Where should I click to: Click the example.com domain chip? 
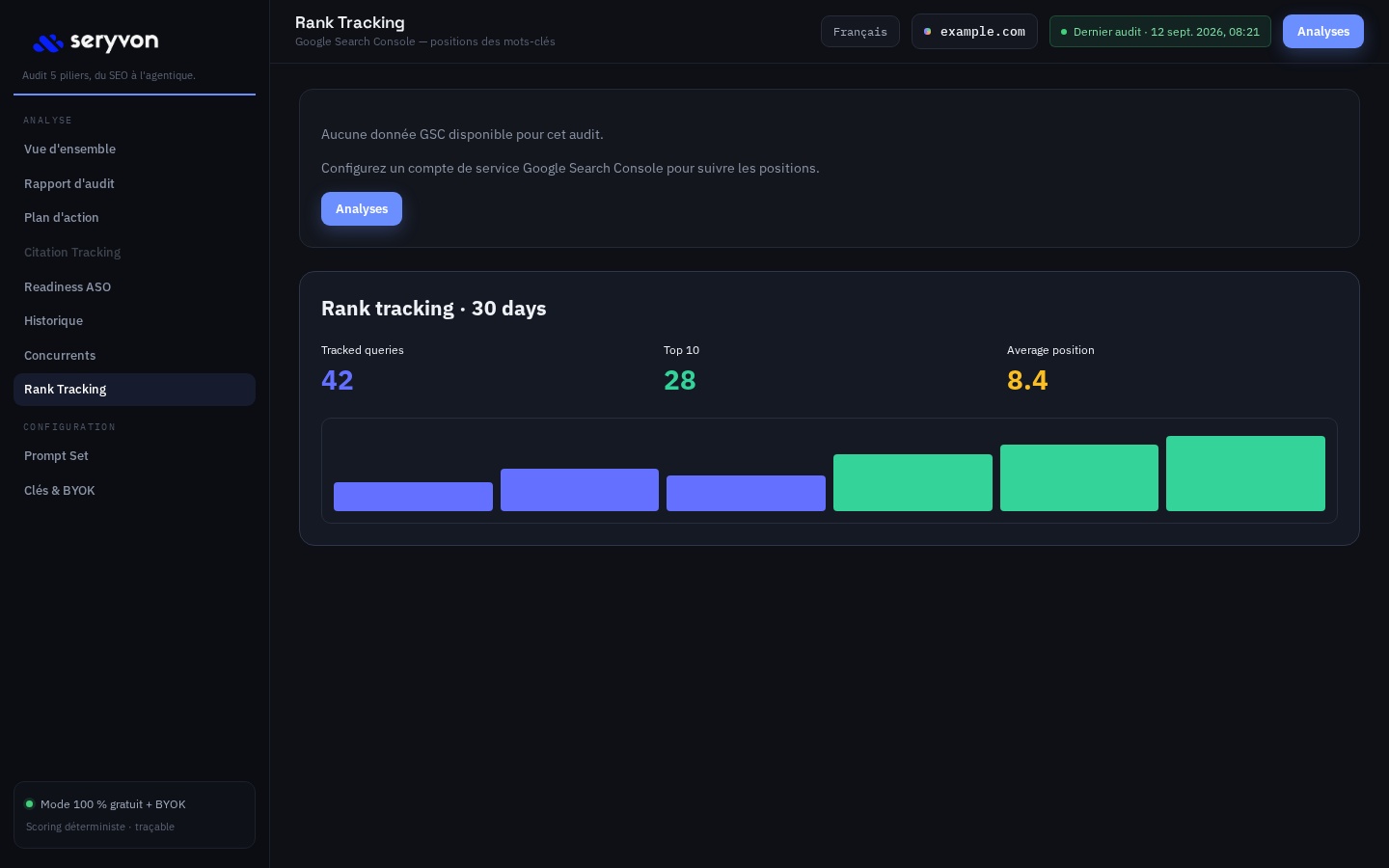pyautogui.click(x=974, y=32)
